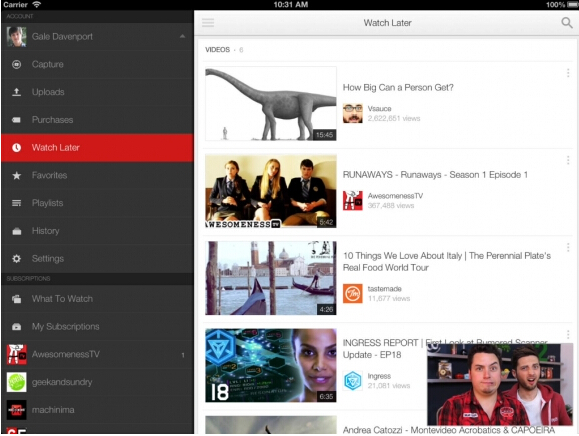Click the Playlists list icon

tap(16, 203)
